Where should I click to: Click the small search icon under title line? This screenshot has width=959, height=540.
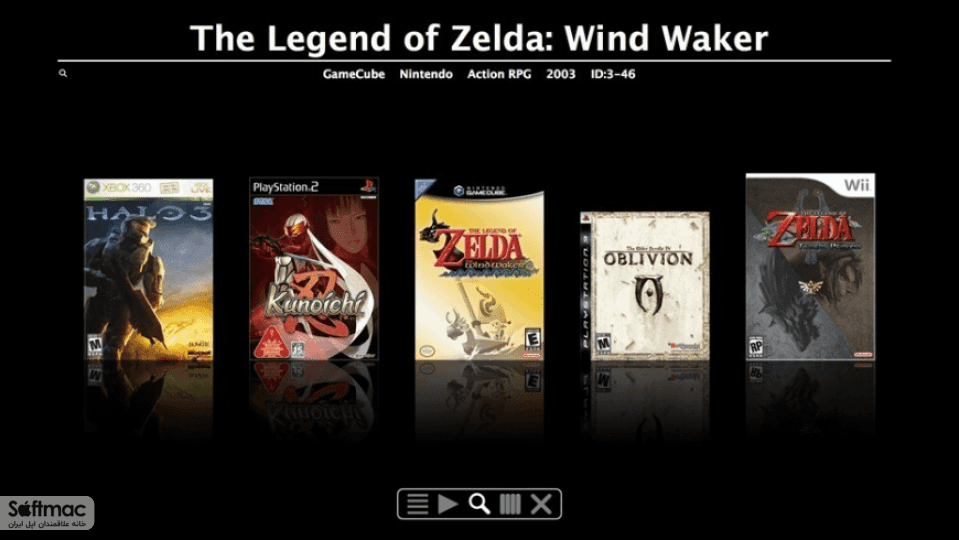[x=62, y=73]
